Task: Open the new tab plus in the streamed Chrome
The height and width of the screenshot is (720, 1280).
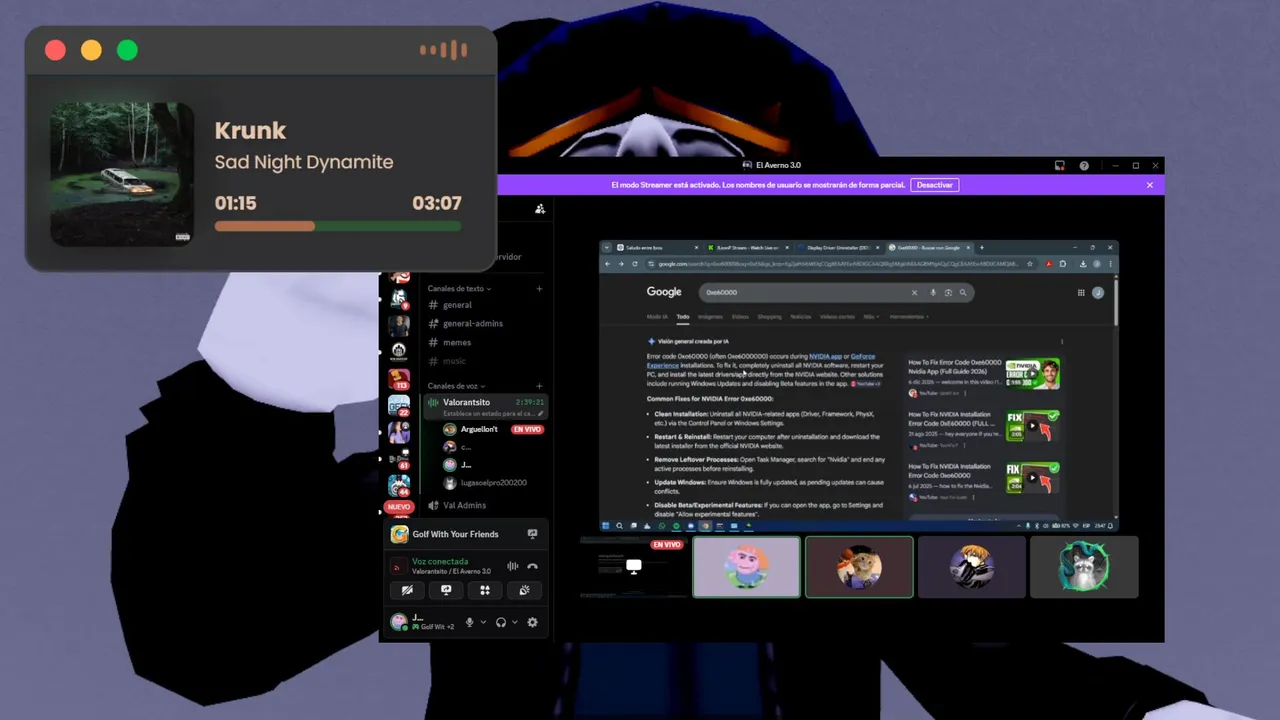Action: point(981,247)
